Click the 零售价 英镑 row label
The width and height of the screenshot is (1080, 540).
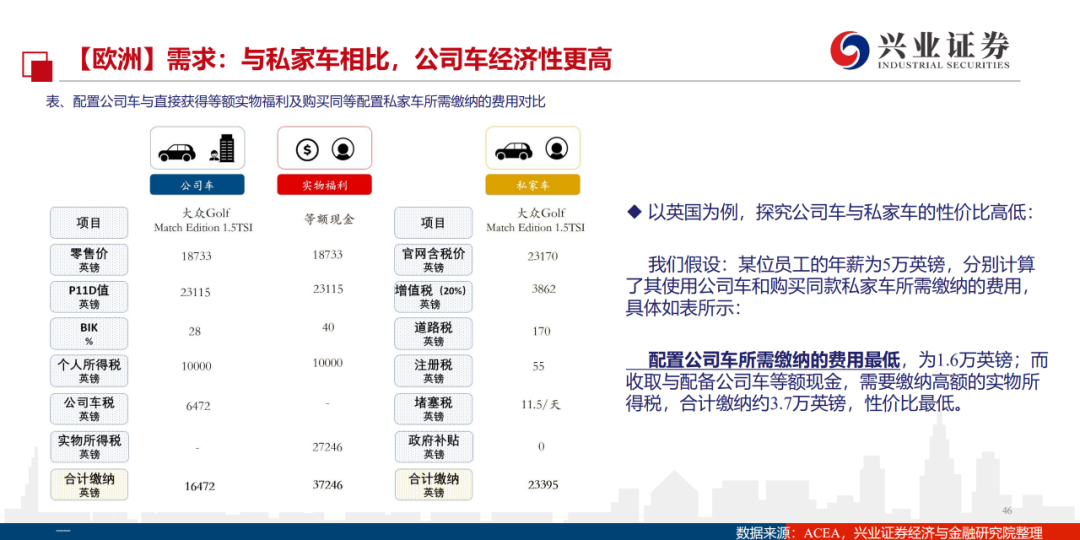click(89, 260)
